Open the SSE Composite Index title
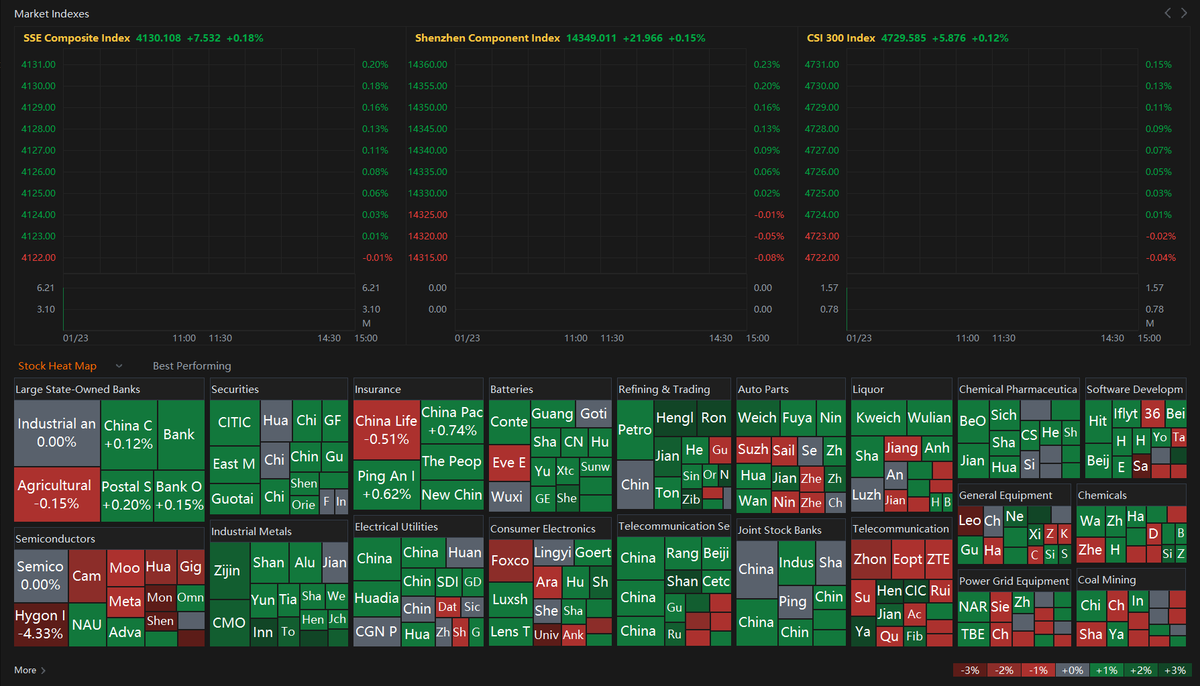This screenshot has height=686, width=1200. coord(77,38)
